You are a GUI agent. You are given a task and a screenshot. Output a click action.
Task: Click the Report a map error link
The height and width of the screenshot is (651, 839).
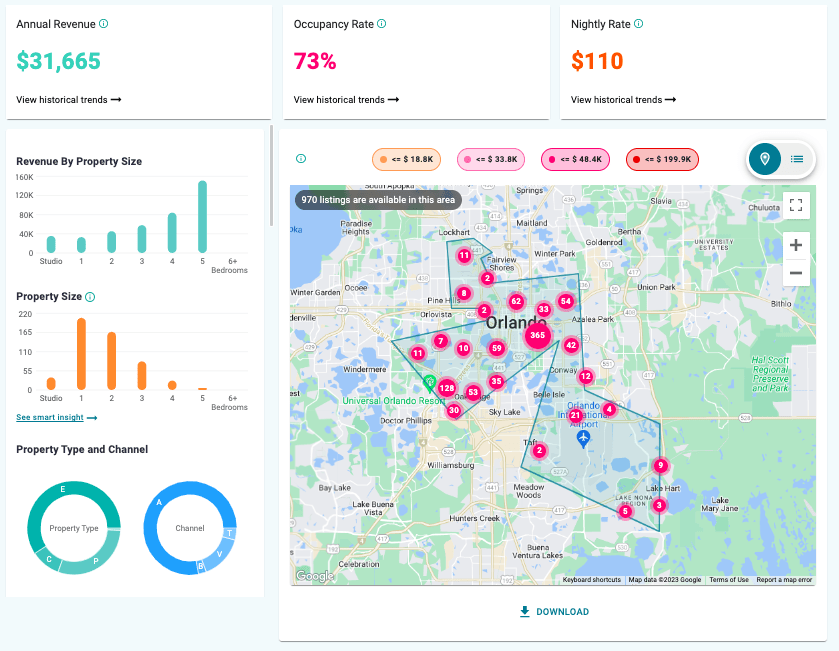784,579
